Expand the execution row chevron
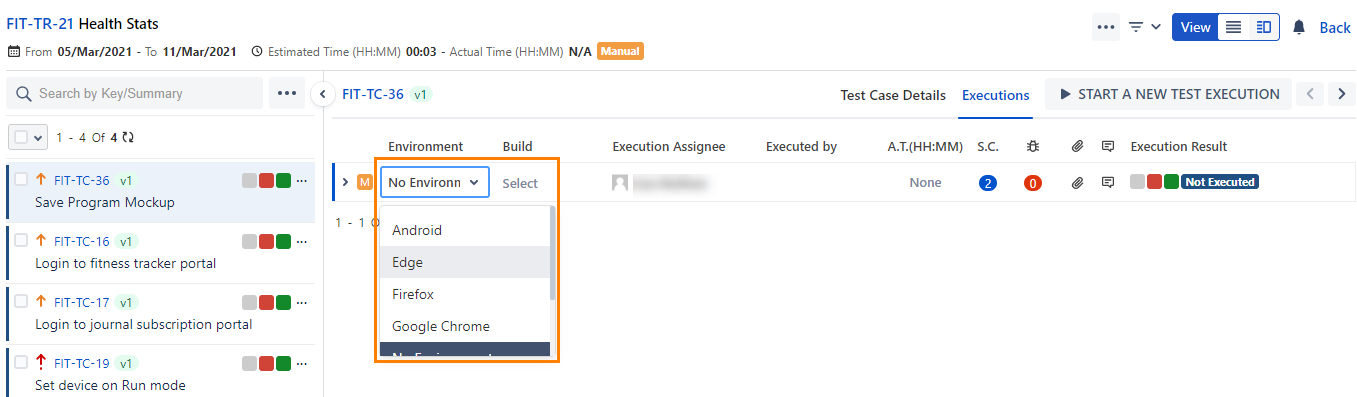 click(x=346, y=182)
